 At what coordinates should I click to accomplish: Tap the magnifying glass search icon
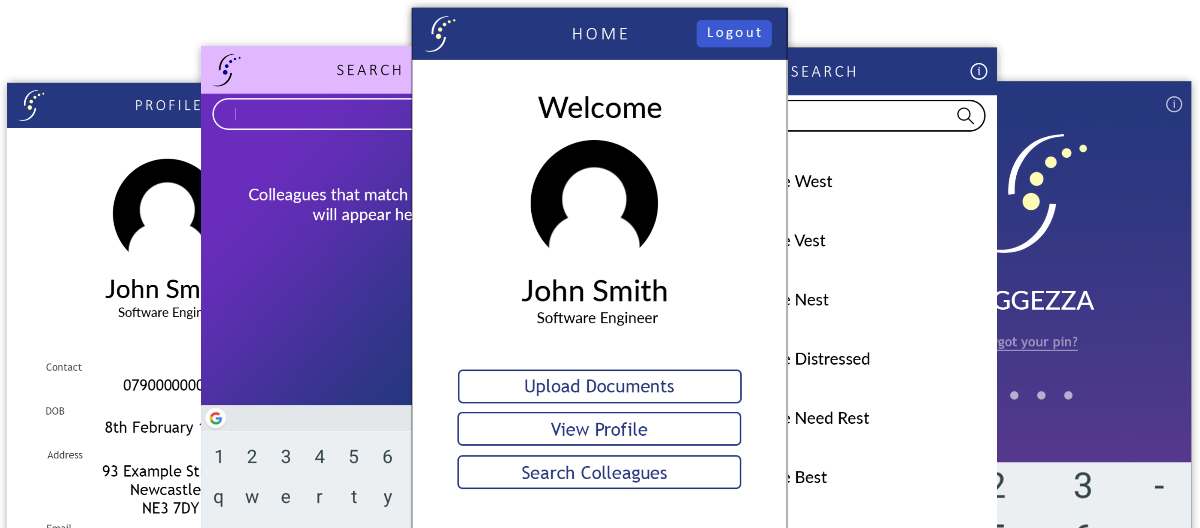[965, 116]
